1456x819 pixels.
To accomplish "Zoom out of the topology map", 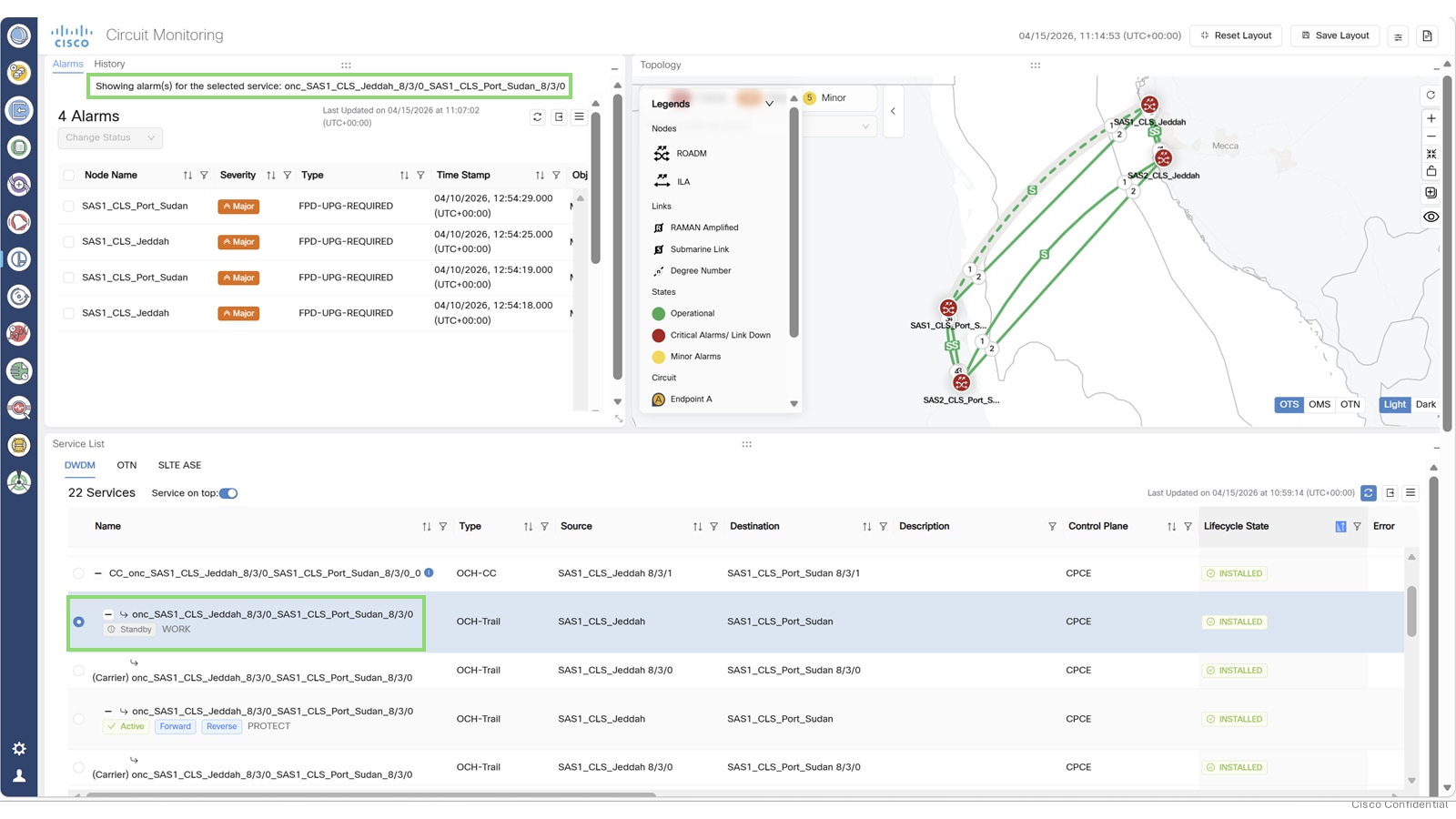I will 1431,135.
